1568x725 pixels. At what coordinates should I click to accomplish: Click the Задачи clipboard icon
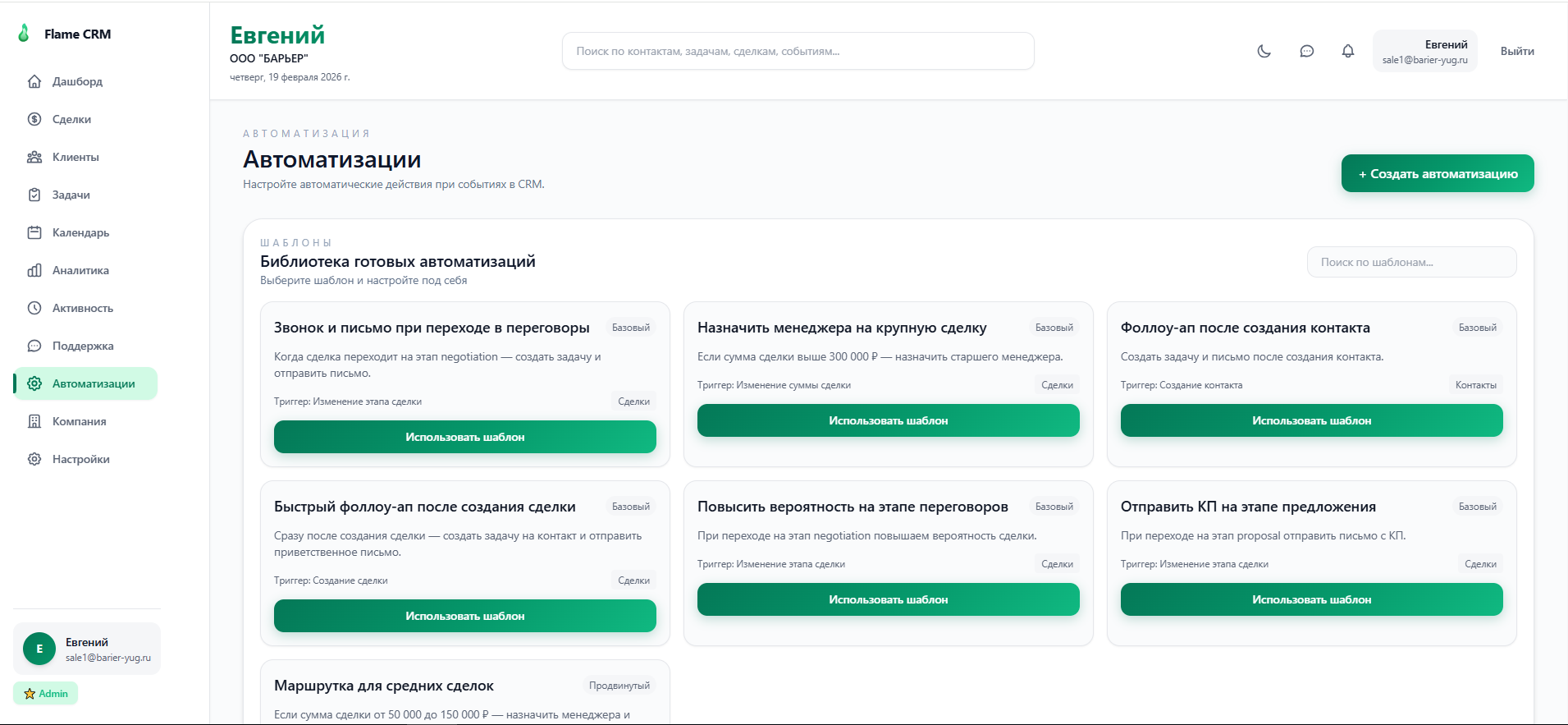point(34,195)
